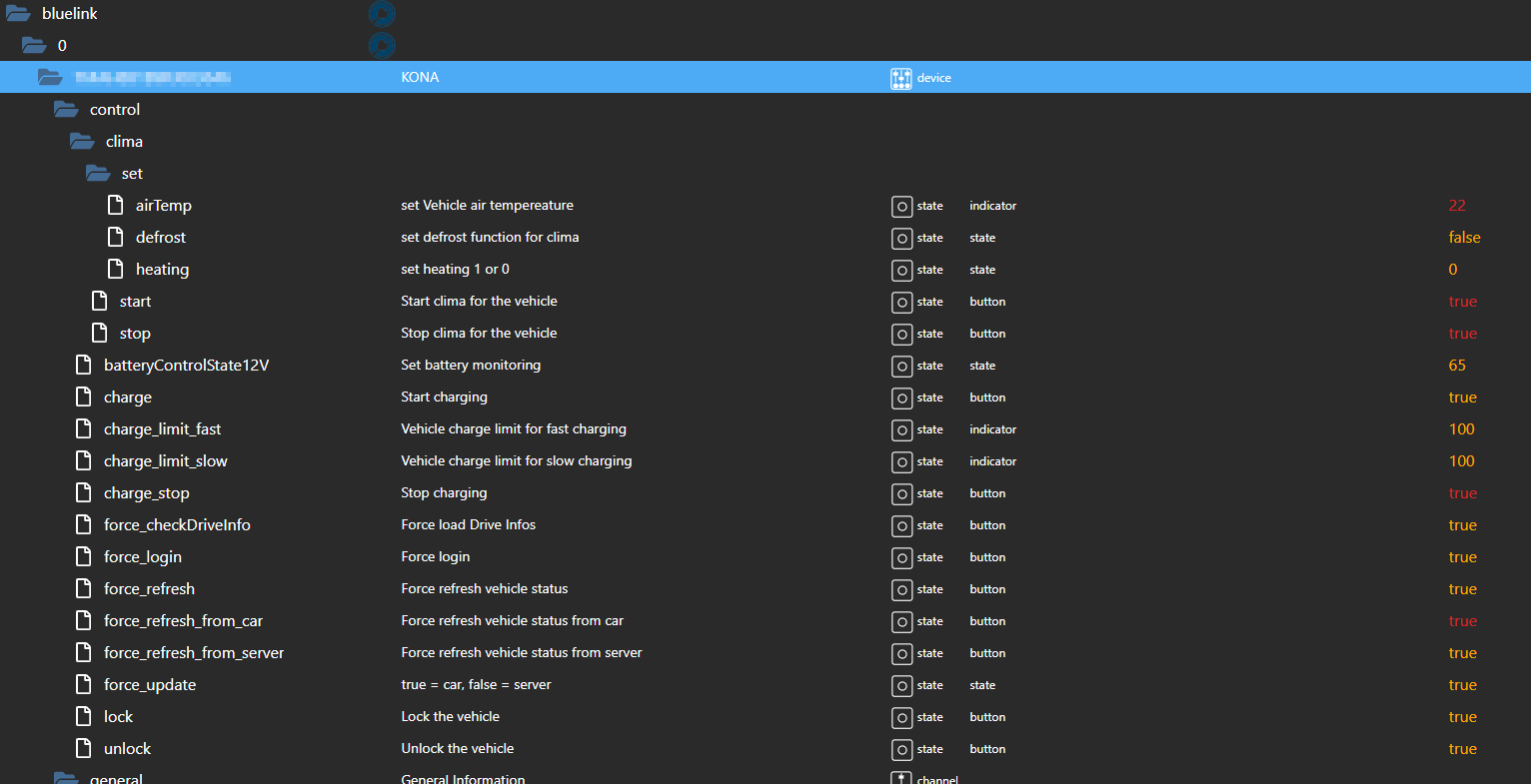The width and height of the screenshot is (1531, 784).
Task: Click the file icon next to start
Action: [100, 301]
